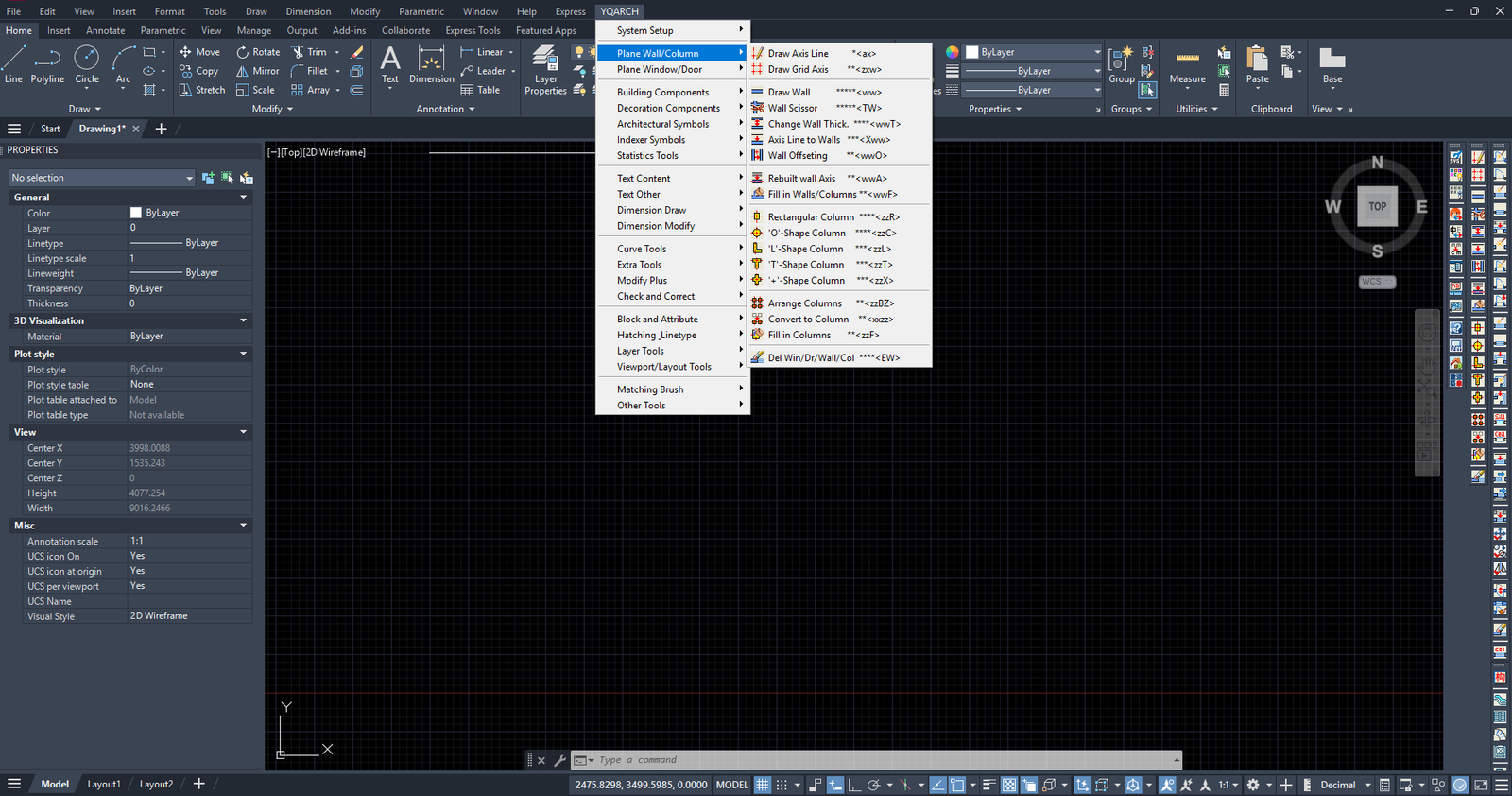This screenshot has width=1512, height=796.
Task: Switch to the Layout1 tab
Action: point(104,784)
